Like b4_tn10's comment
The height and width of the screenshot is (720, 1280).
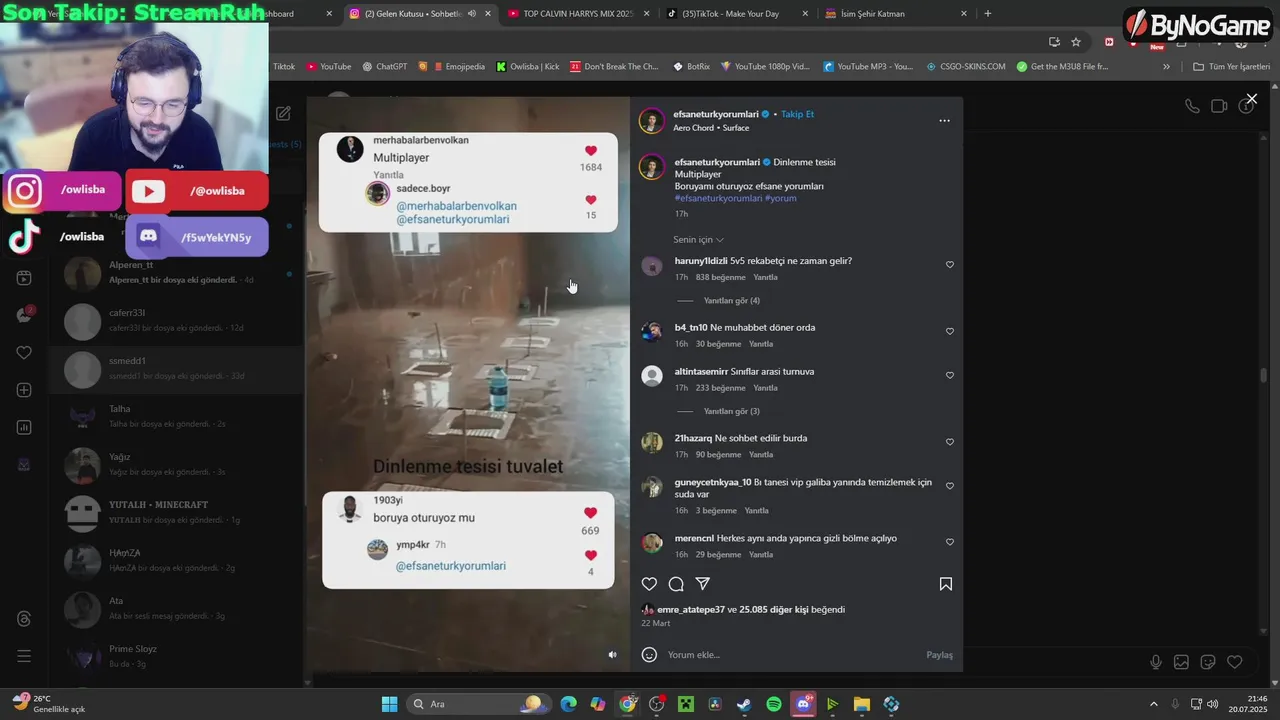pos(950,332)
